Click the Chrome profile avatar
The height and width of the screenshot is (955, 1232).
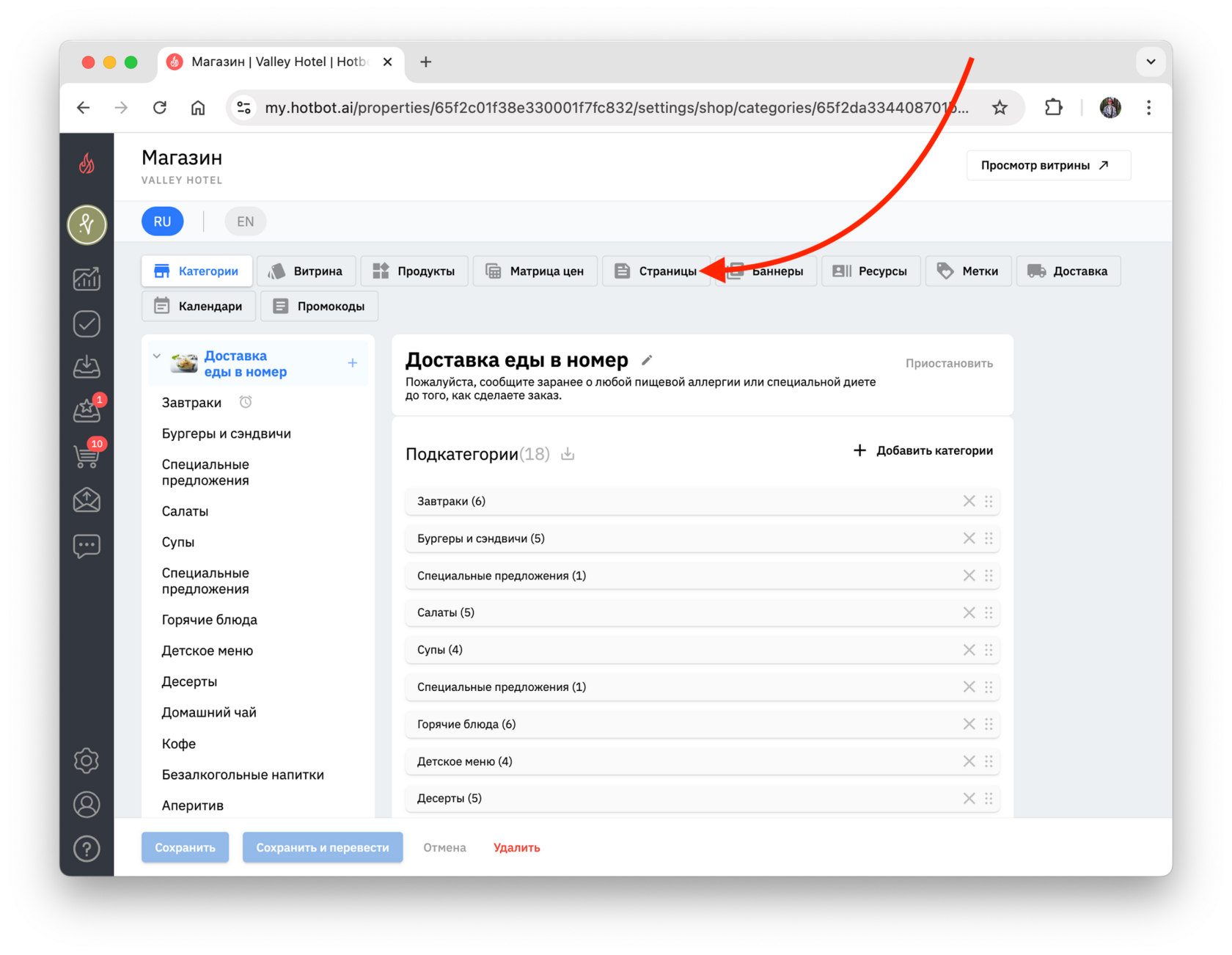tap(1110, 108)
